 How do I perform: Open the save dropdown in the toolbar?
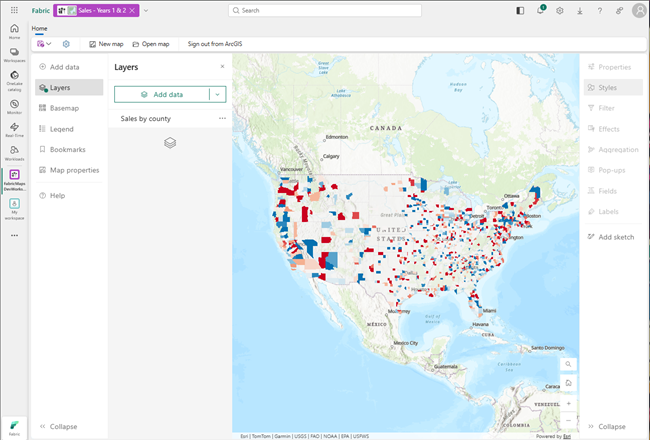(x=44, y=44)
